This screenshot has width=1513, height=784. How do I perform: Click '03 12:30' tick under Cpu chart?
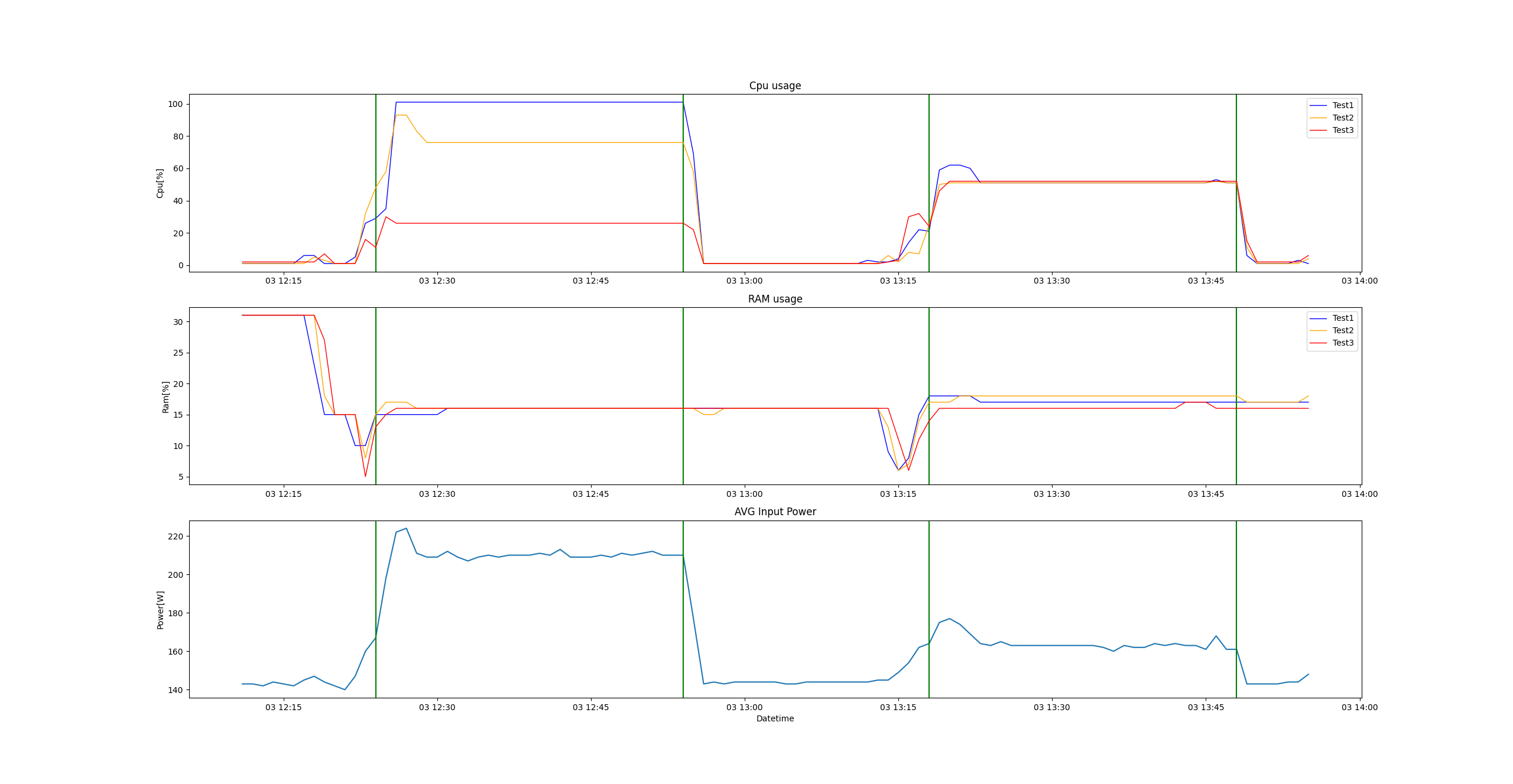437,281
